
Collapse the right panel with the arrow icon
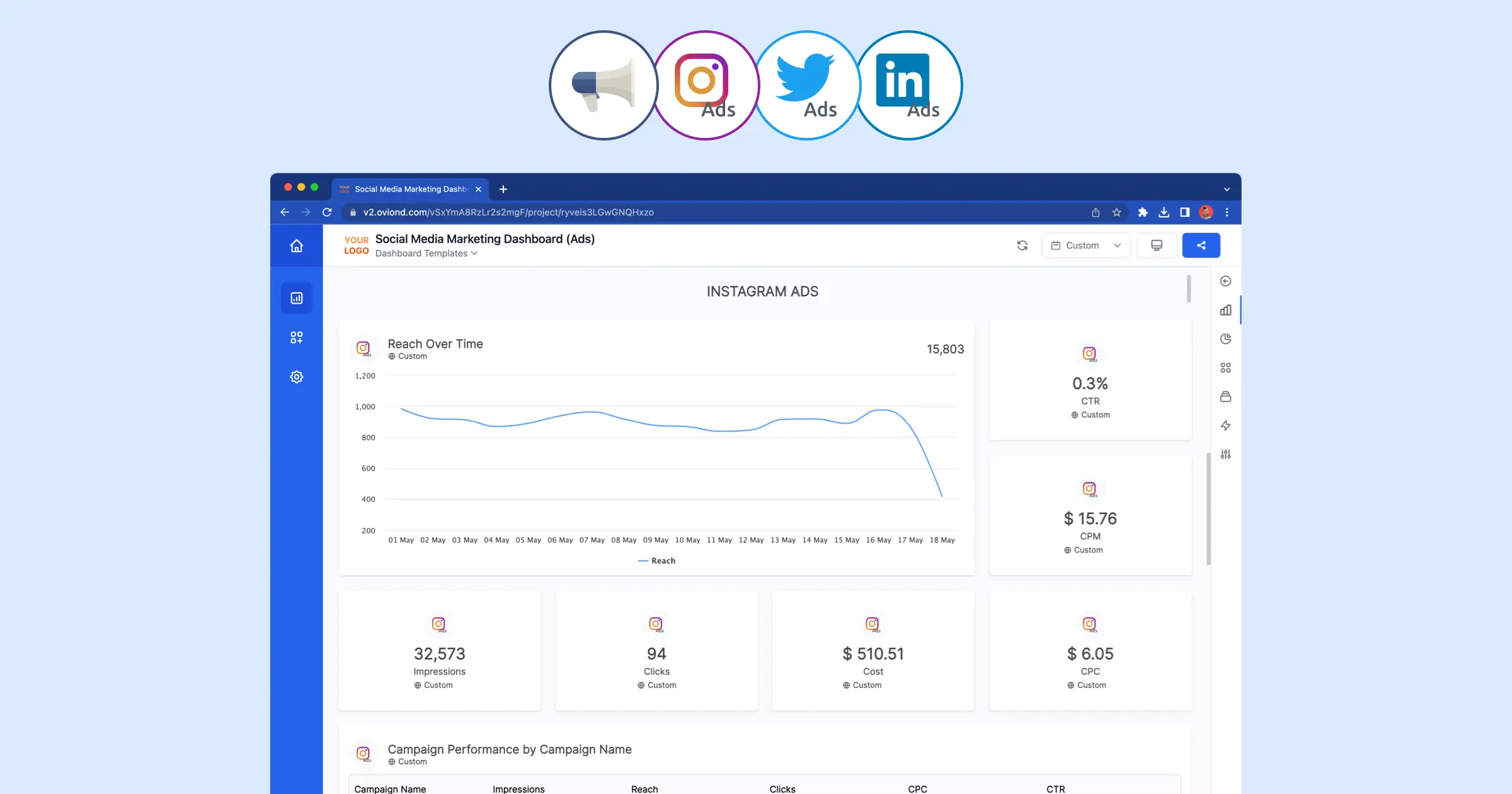pos(1225,281)
